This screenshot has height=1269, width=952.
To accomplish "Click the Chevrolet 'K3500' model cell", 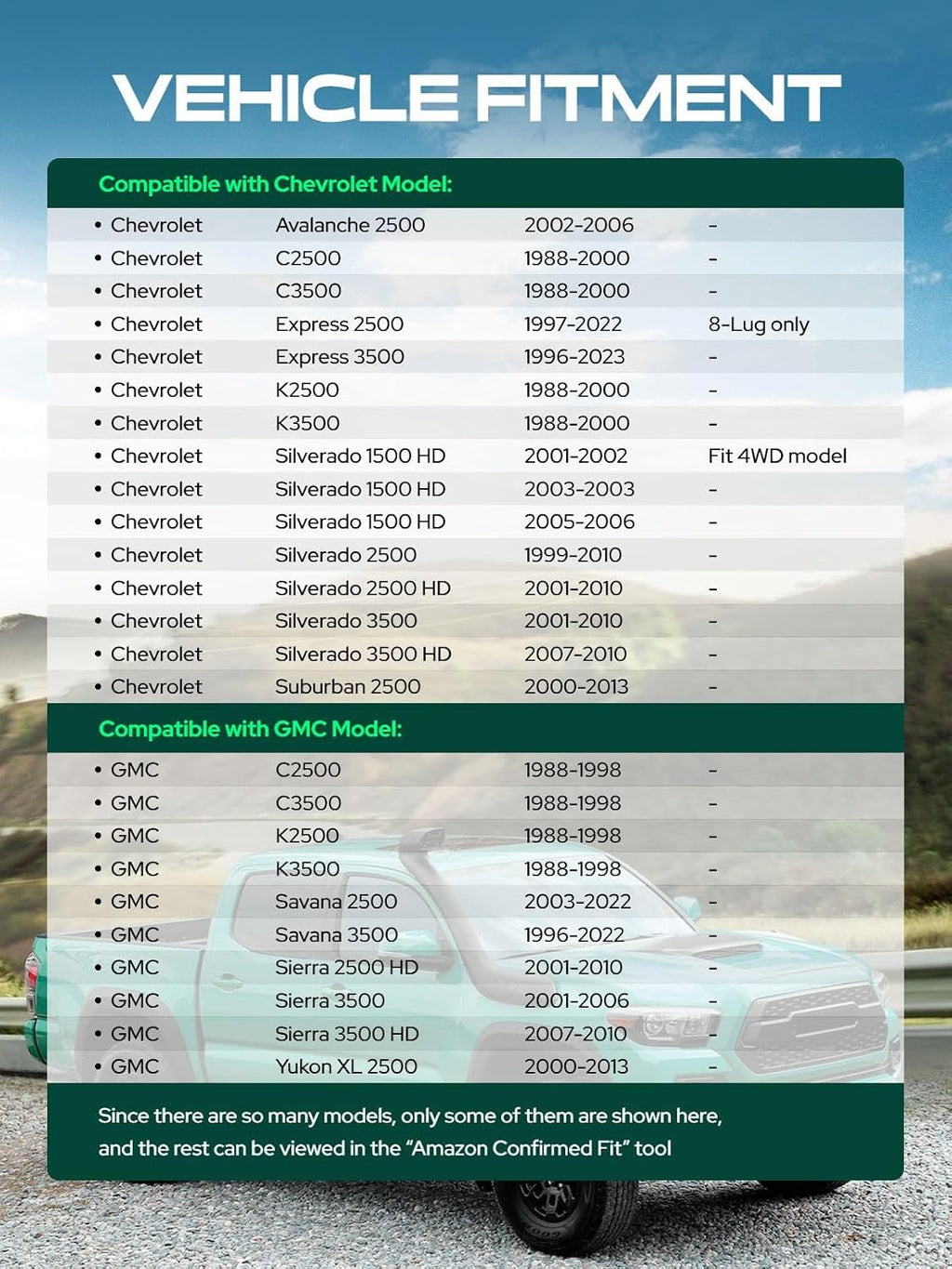I will click(307, 423).
